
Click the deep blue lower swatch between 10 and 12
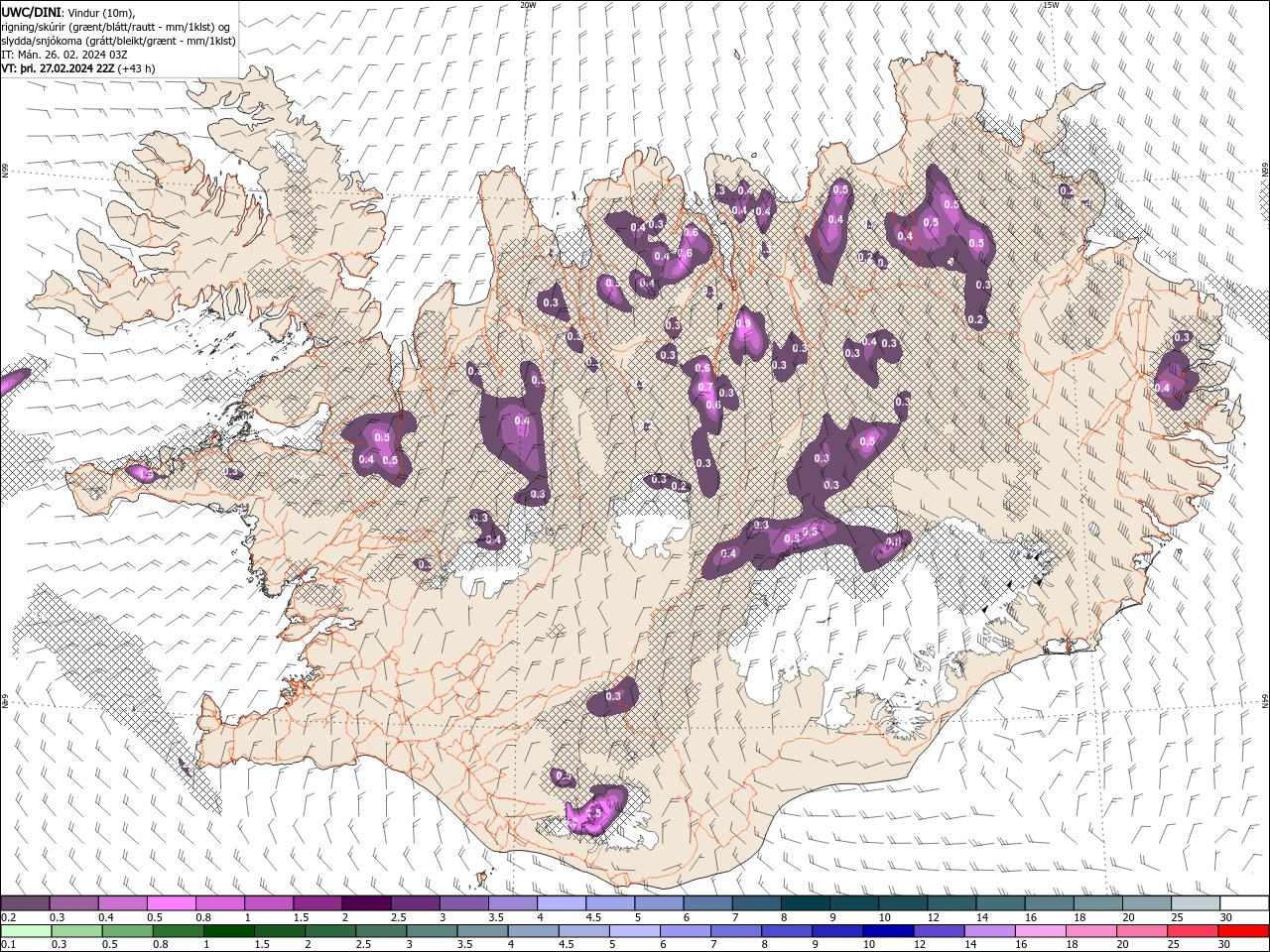[887, 930]
